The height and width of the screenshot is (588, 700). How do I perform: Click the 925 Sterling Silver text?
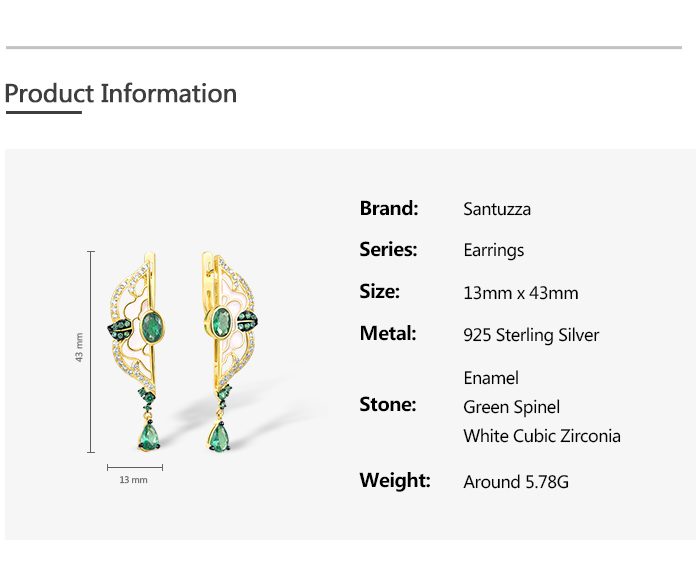click(531, 335)
